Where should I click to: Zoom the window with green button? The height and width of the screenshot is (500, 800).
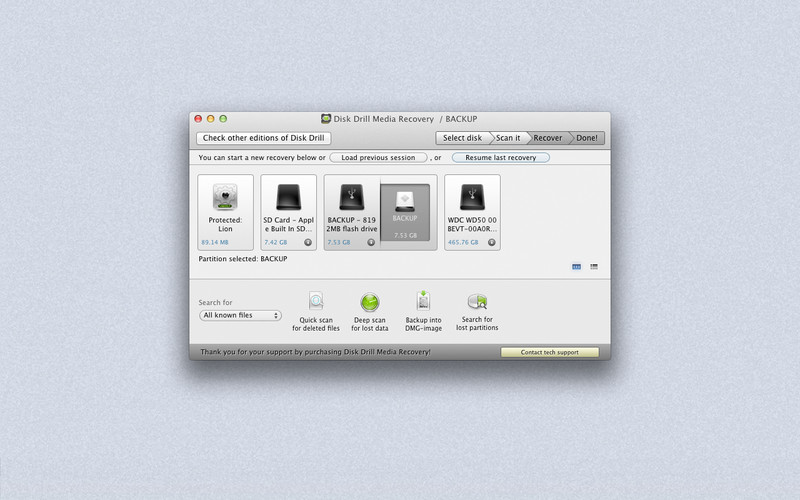(223, 119)
